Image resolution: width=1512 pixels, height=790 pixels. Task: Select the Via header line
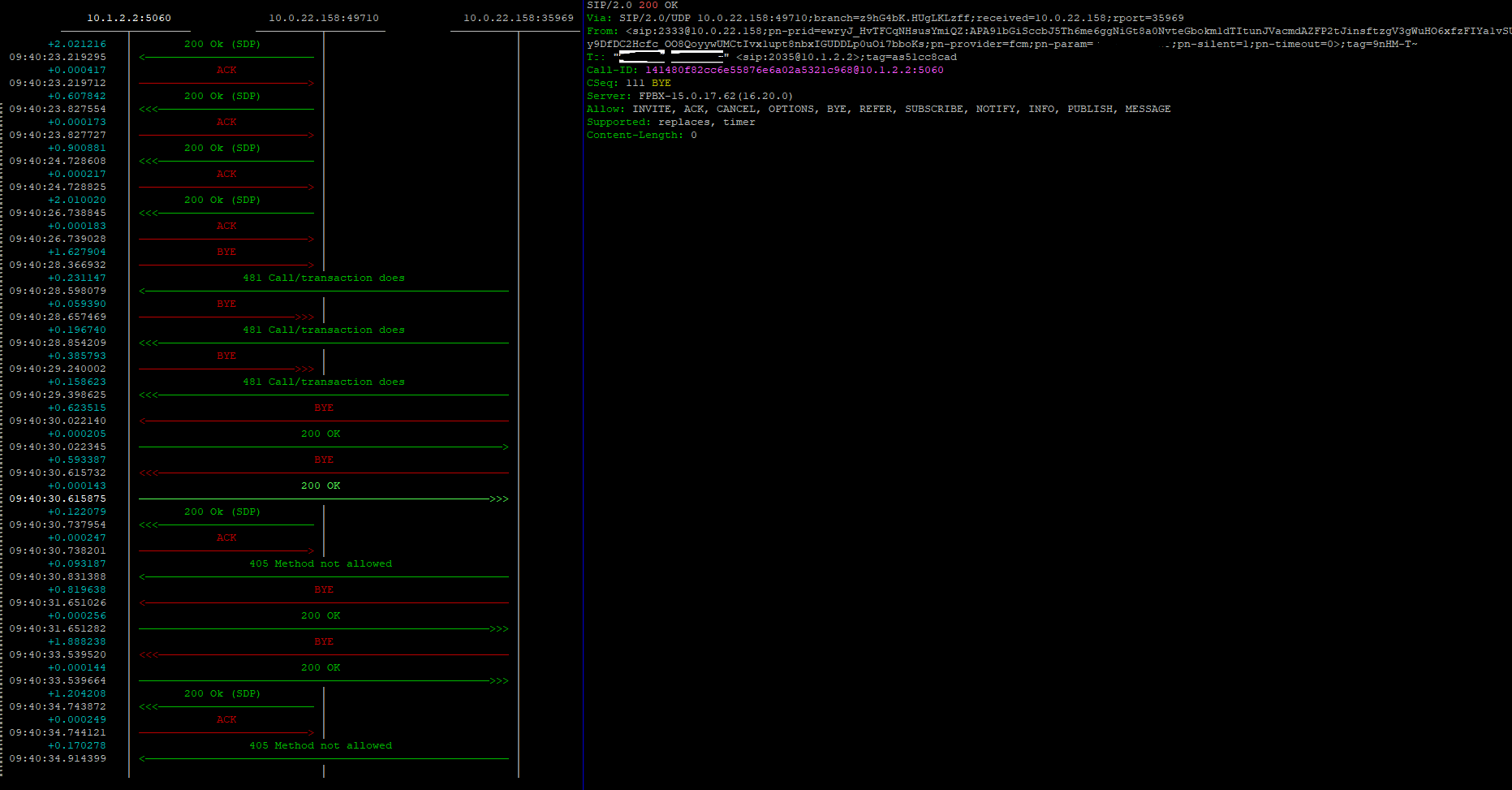pos(885,18)
